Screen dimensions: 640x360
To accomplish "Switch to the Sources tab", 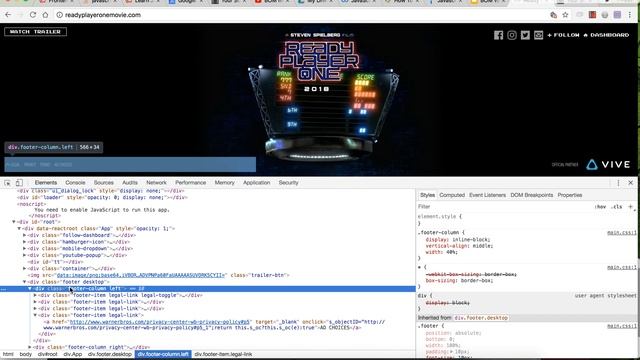I will pos(104,183).
